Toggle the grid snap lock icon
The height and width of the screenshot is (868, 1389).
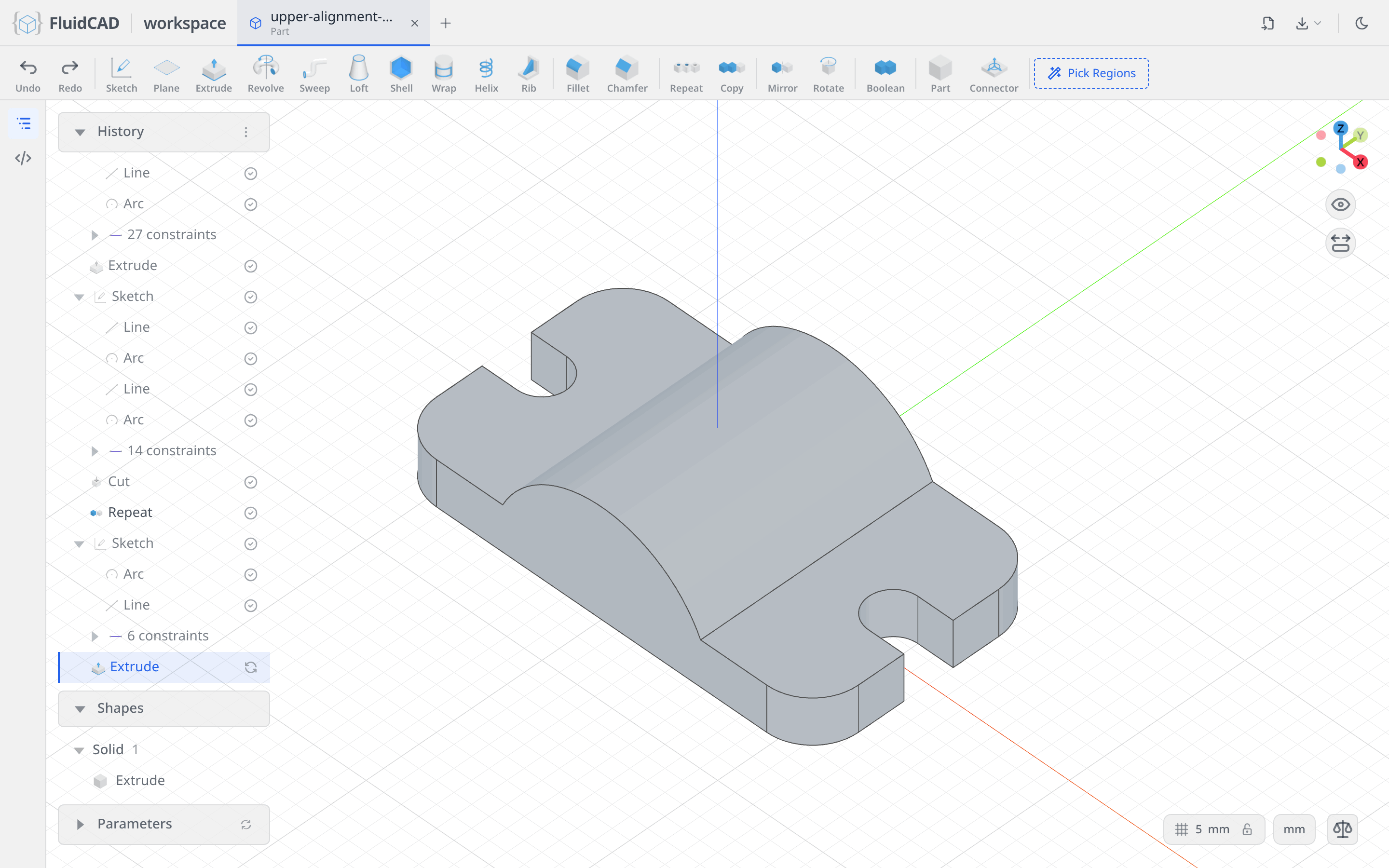(x=1247, y=829)
